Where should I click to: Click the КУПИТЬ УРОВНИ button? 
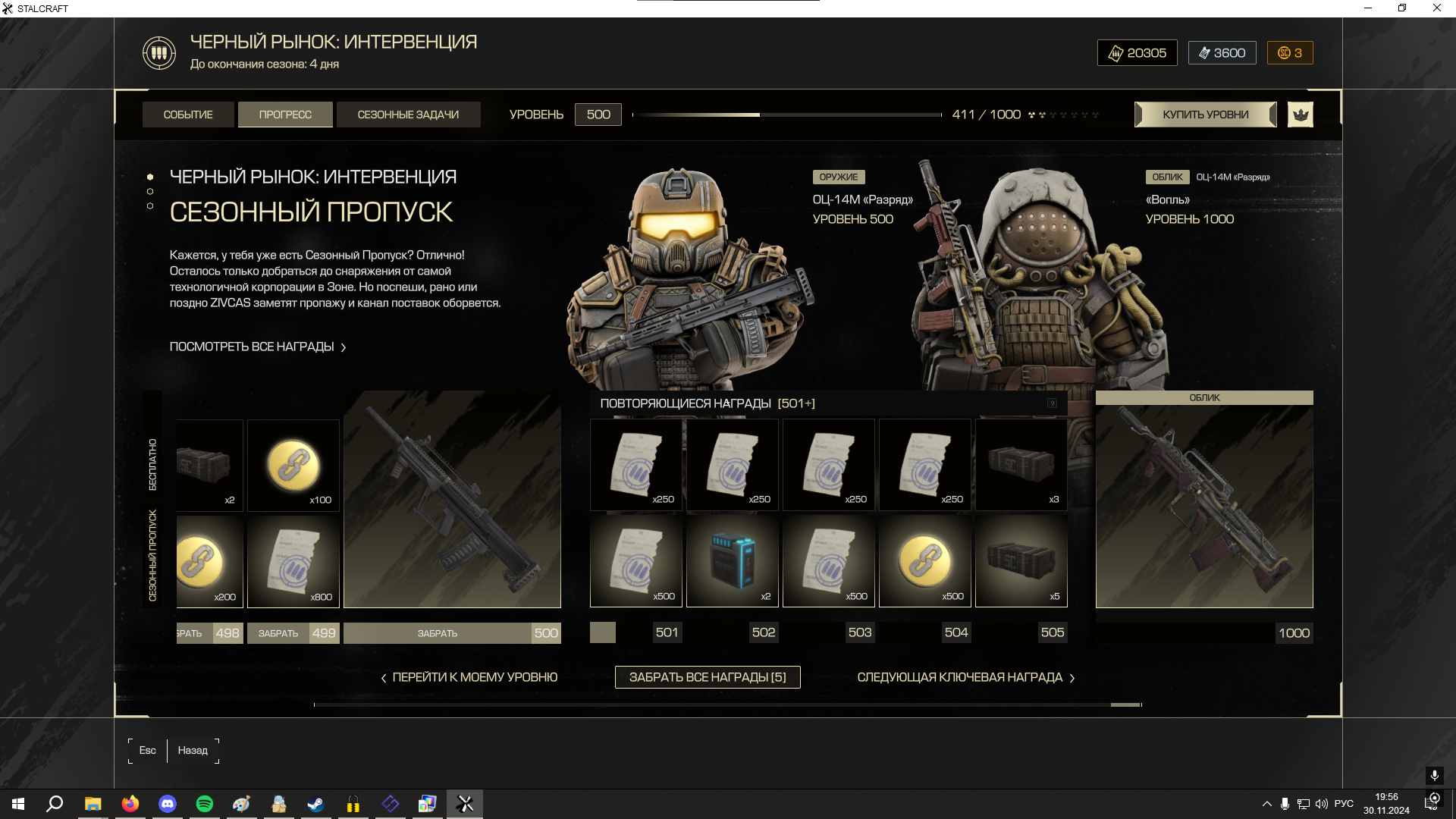point(1206,115)
